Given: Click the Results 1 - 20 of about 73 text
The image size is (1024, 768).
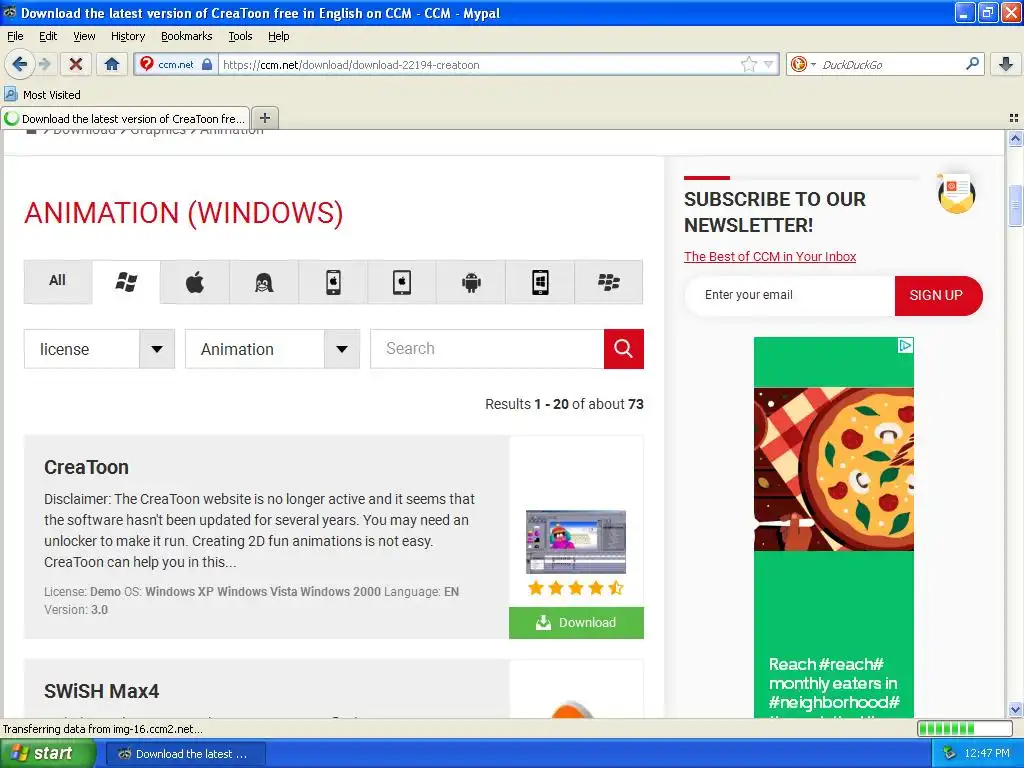Looking at the screenshot, I should click(x=564, y=404).
